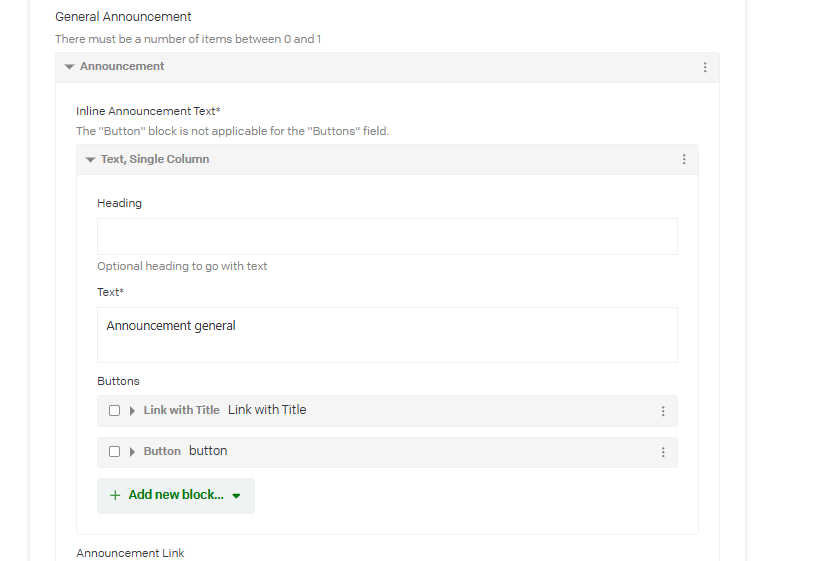Open the Add new block dropdown arrow

pyautogui.click(x=236, y=496)
